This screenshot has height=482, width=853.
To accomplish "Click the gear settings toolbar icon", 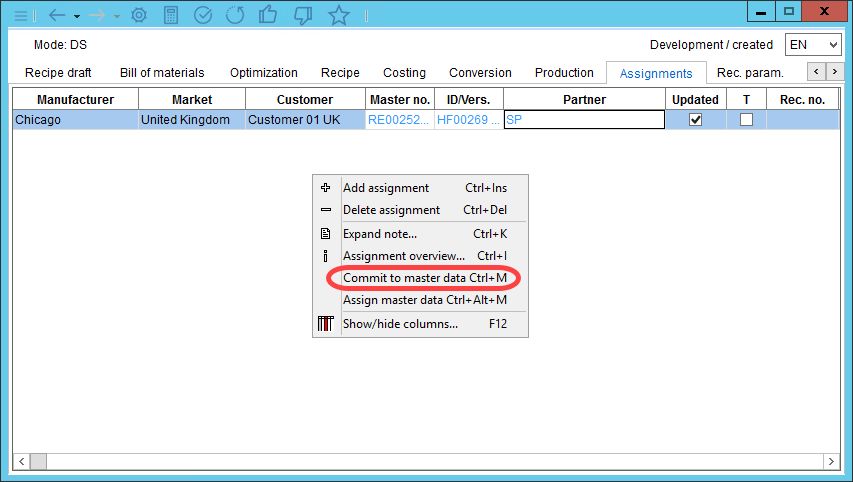I will [x=139, y=15].
